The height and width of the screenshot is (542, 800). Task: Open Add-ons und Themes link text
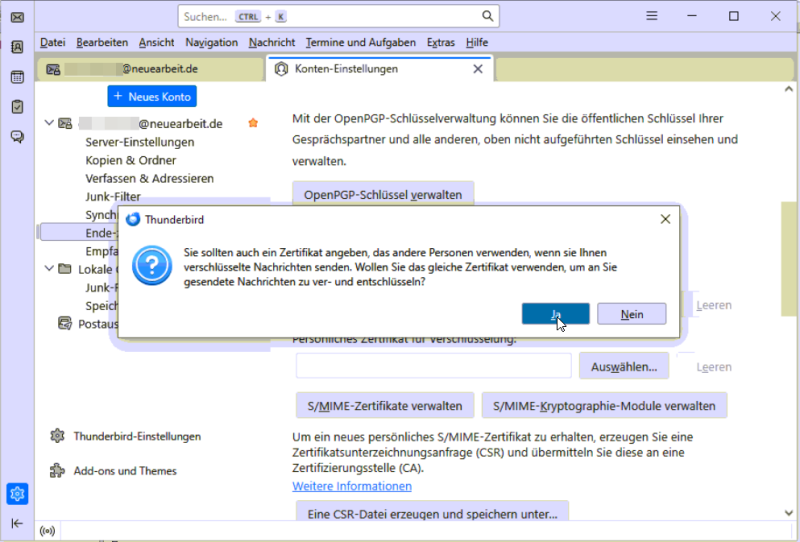coord(125,471)
